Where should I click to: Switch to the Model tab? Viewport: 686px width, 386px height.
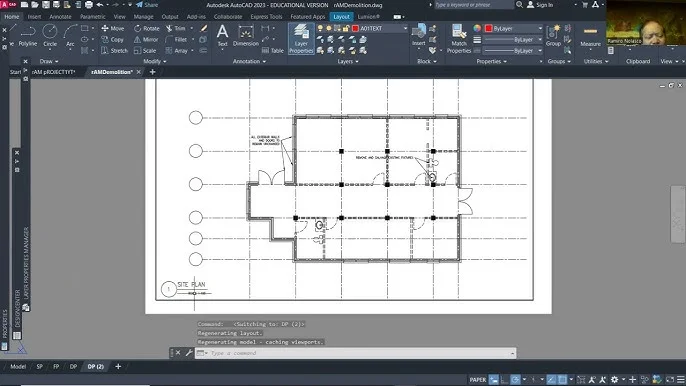[18, 367]
